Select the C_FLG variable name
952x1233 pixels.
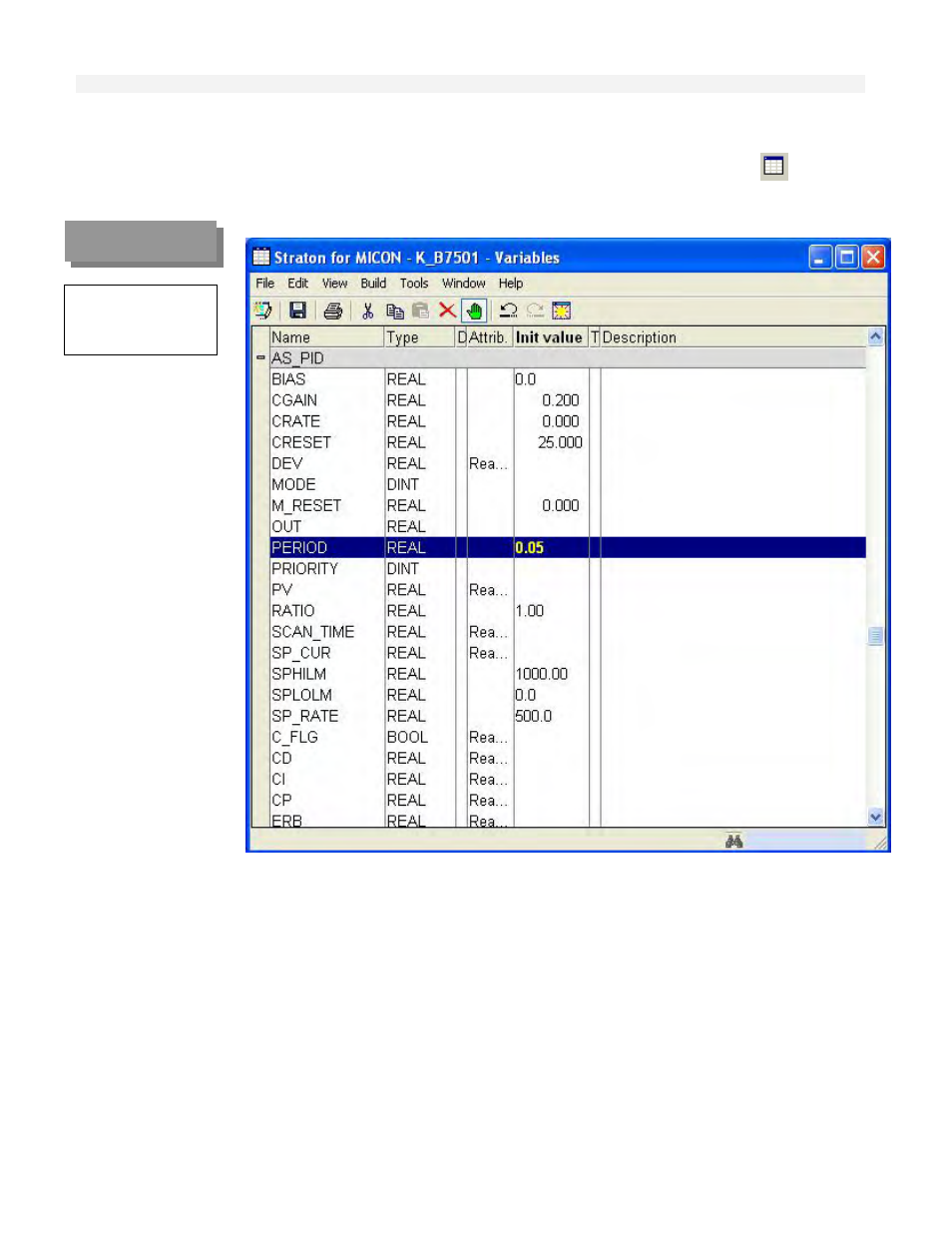[295, 736]
